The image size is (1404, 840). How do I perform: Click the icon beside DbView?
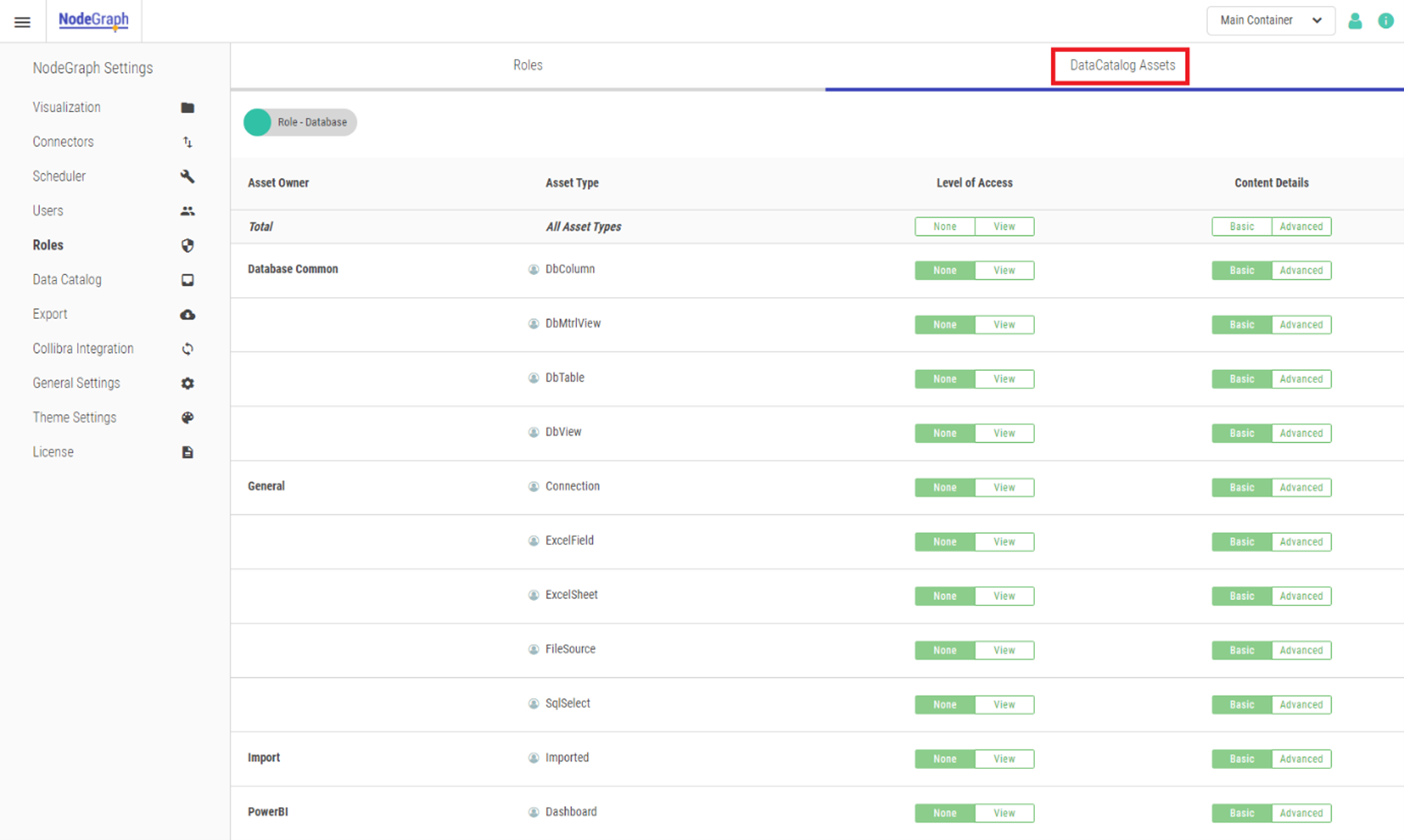point(533,432)
